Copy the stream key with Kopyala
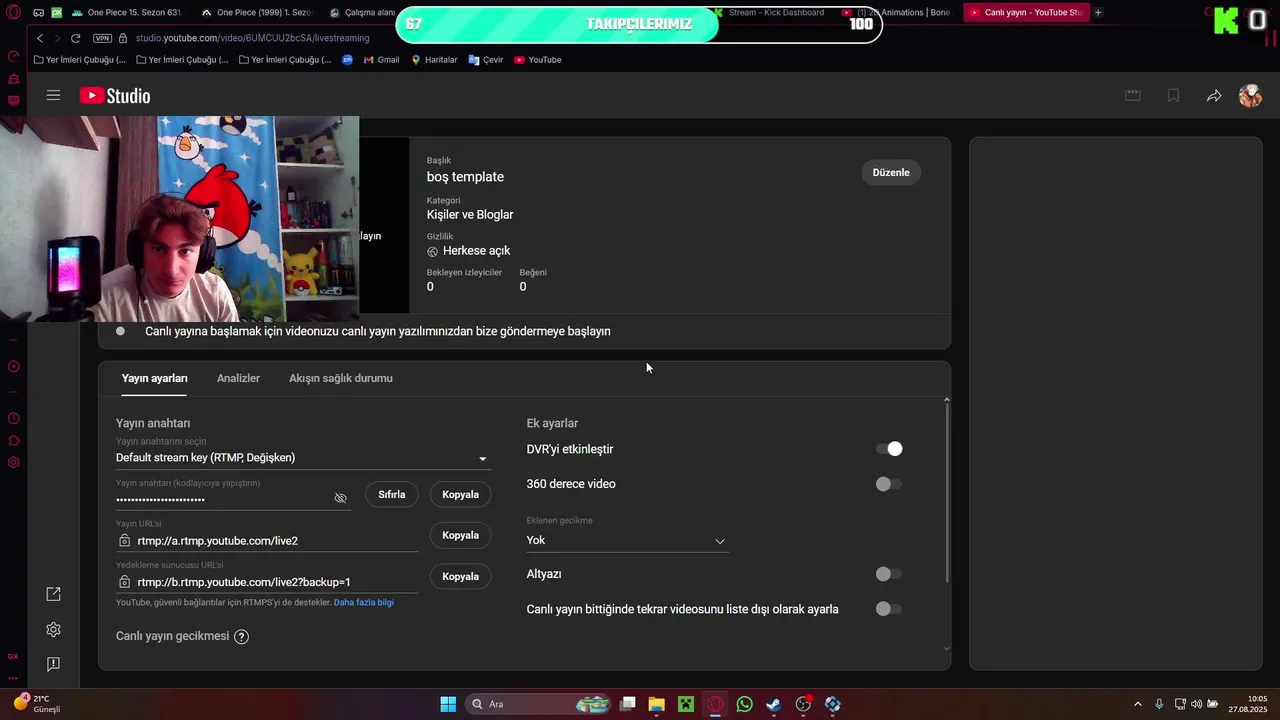This screenshot has width=1280, height=720. pos(460,494)
